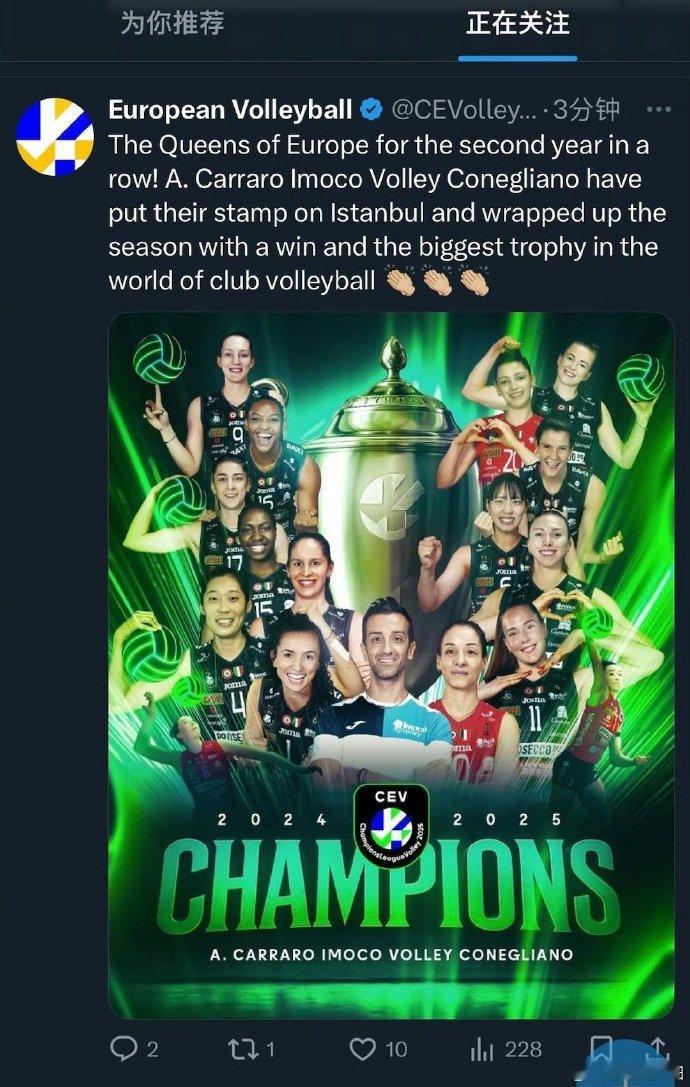The image size is (690, 1087).
Task: Open the @CEVolley handle link
Action: point(464,110)
